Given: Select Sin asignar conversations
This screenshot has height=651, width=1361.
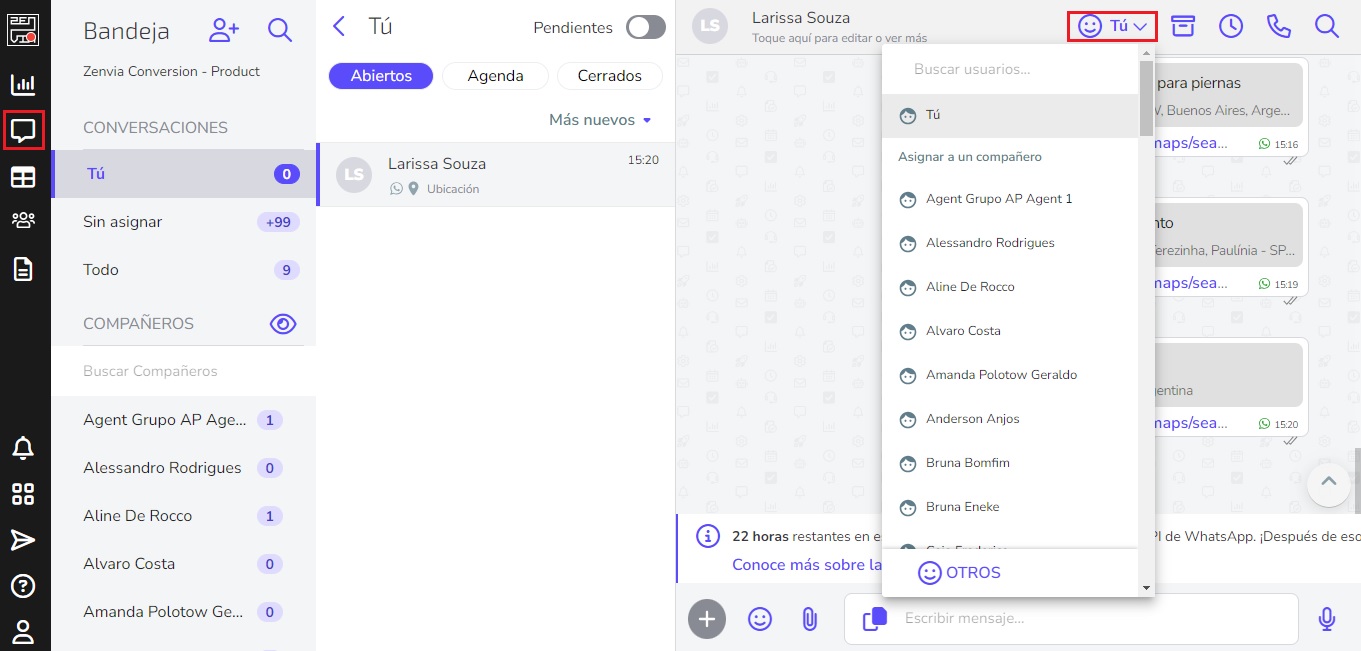Looking at the screenshot, I should tap(184, 222).
